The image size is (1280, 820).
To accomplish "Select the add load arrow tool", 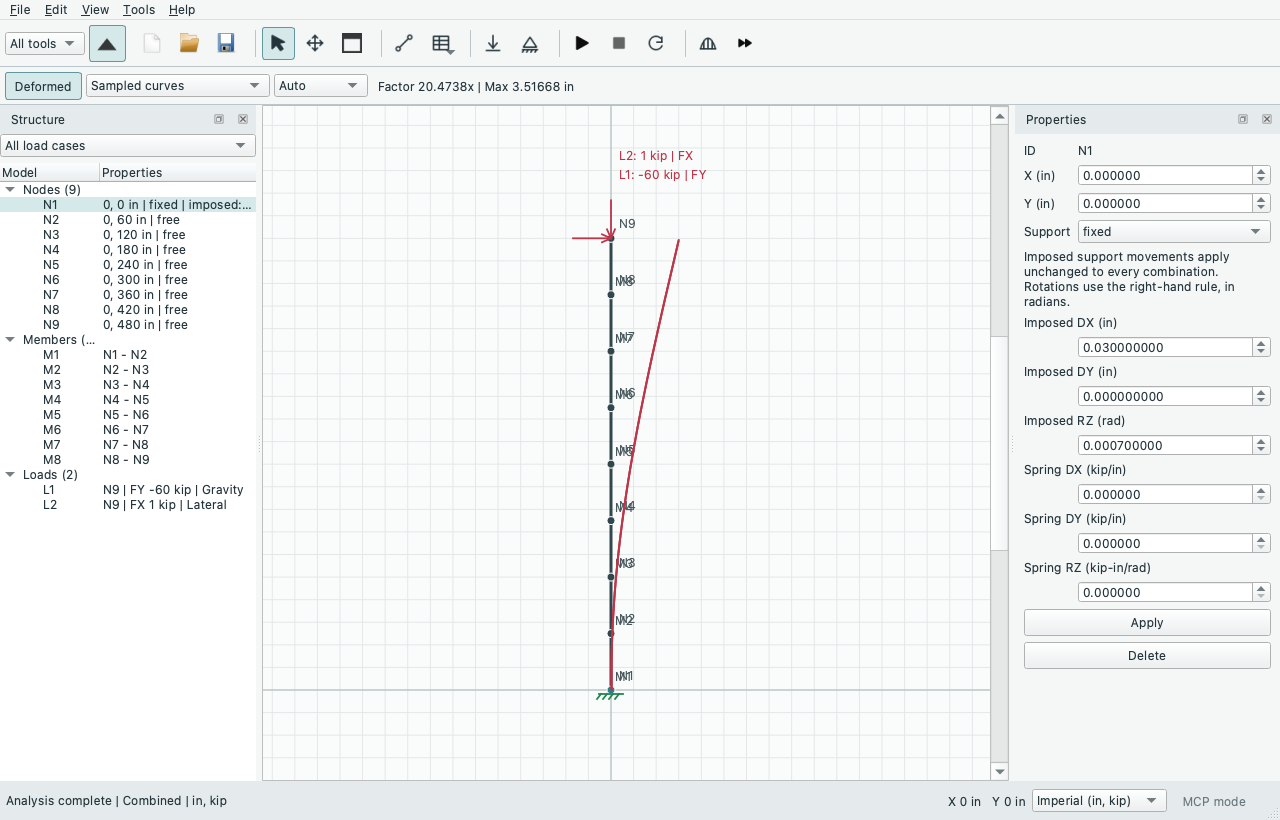I will 493,44.
